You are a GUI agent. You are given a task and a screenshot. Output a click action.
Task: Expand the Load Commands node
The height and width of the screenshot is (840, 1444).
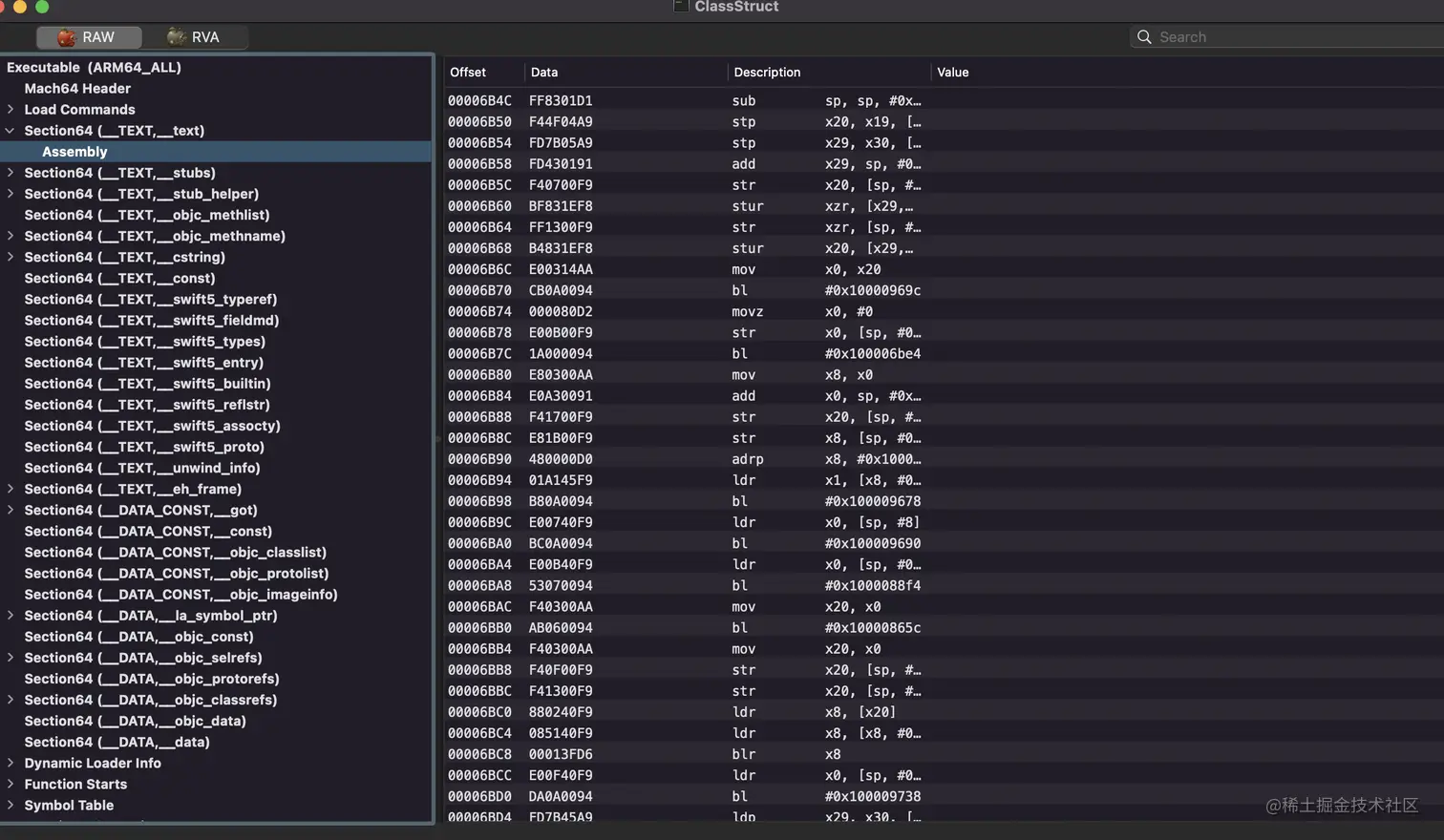click(x=11, y=110)
